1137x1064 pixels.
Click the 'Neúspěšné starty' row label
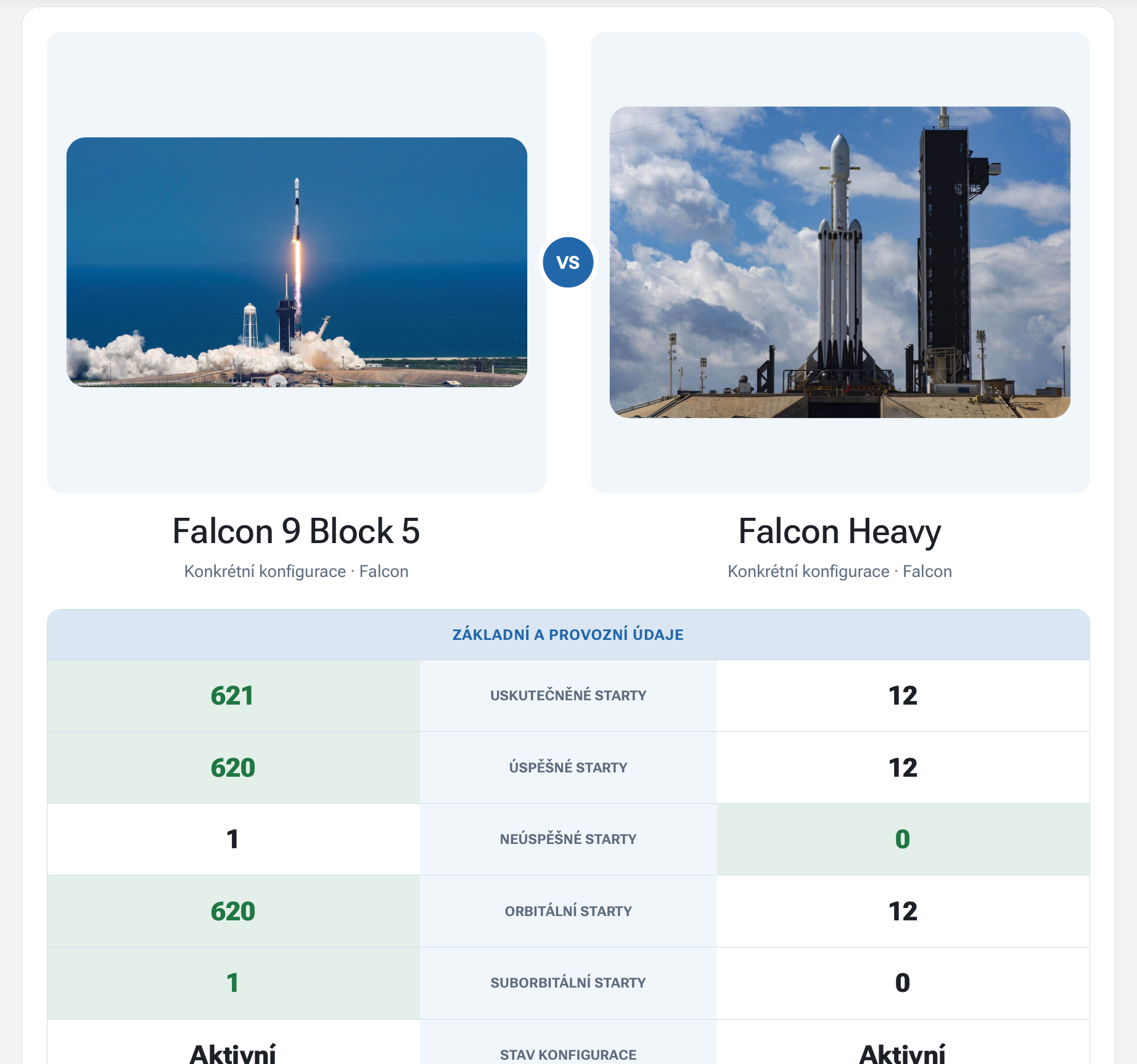click(568, 839)
